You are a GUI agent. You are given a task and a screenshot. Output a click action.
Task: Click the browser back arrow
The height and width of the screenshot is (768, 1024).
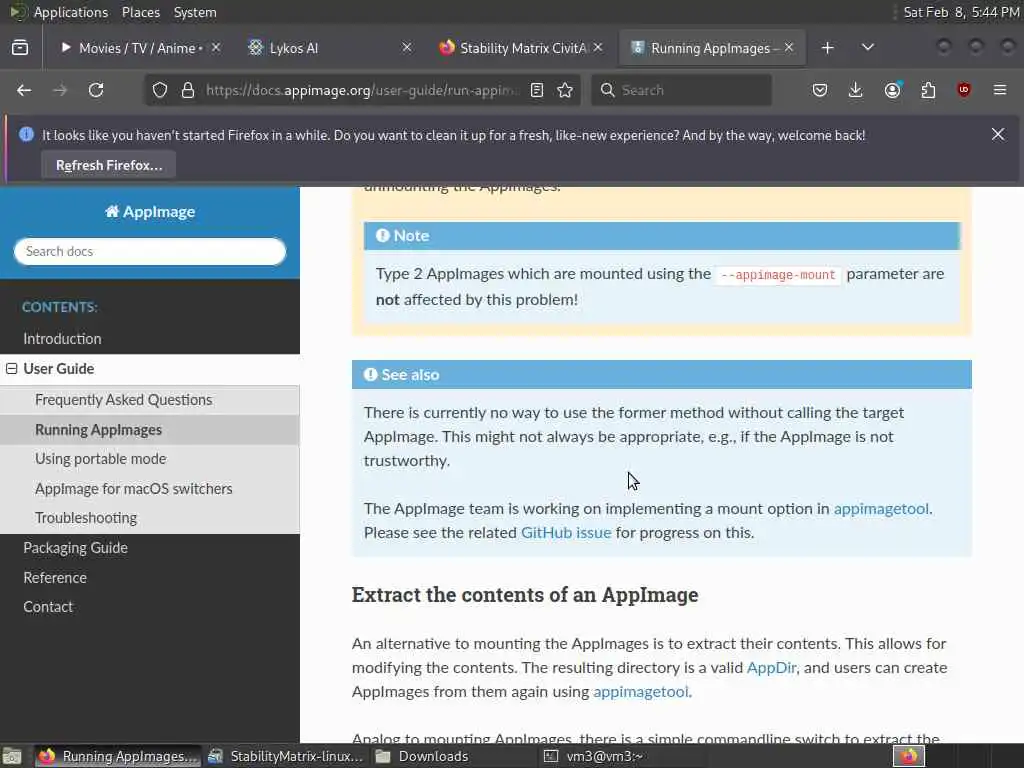coord(24,90)
